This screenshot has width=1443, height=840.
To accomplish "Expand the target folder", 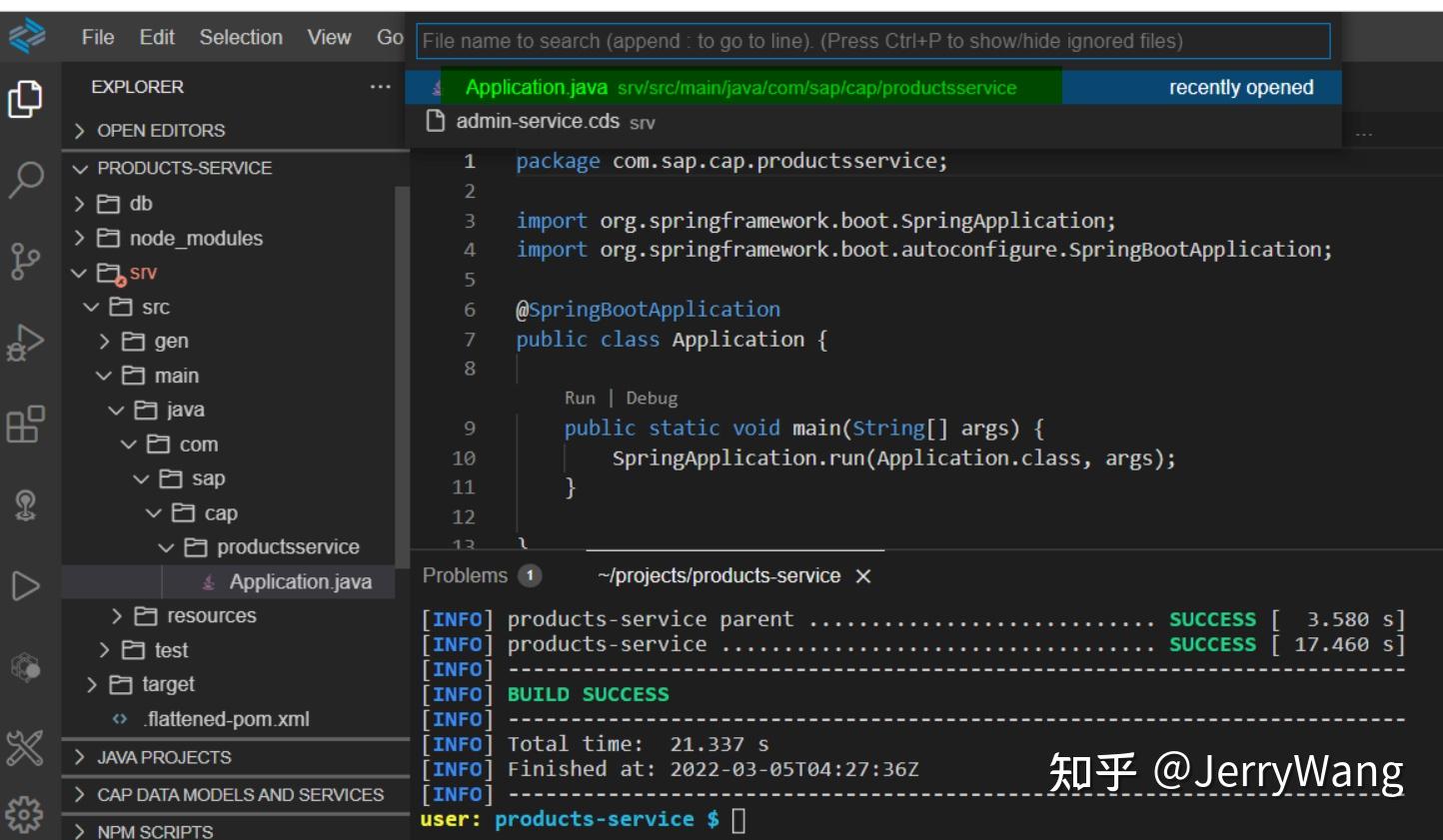I will click(229, 684).
